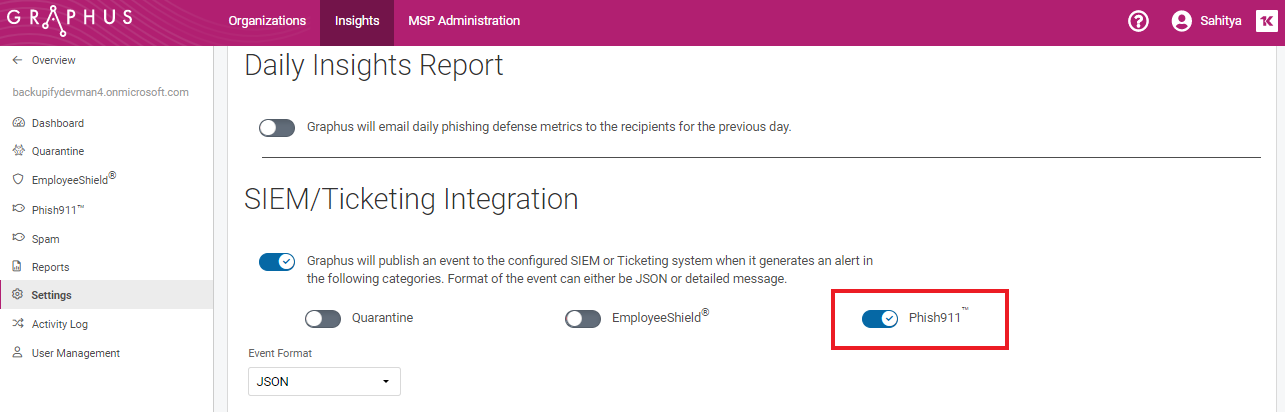Viewport: 1285px width, 412px height.
Task: Open the Organizations tab
Action: click(267, 21)
